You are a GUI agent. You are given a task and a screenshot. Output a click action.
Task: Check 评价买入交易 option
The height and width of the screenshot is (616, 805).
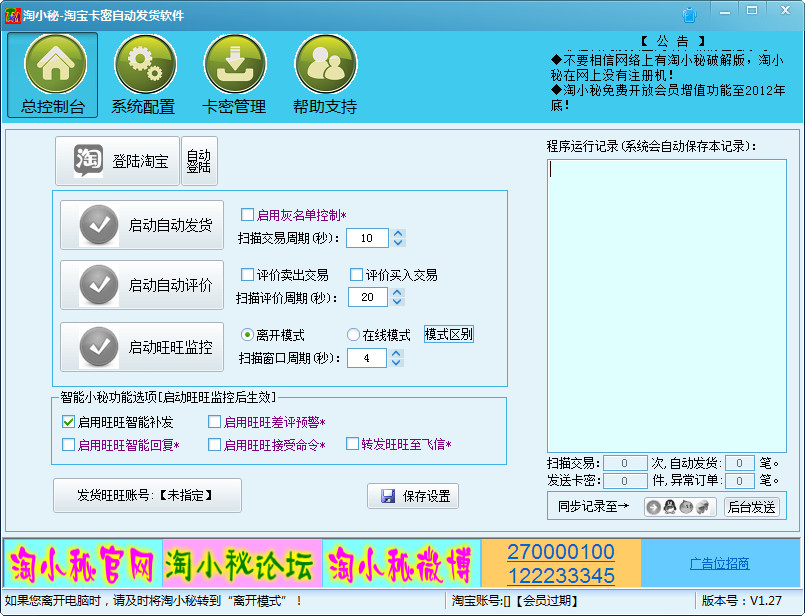[356, 275]
